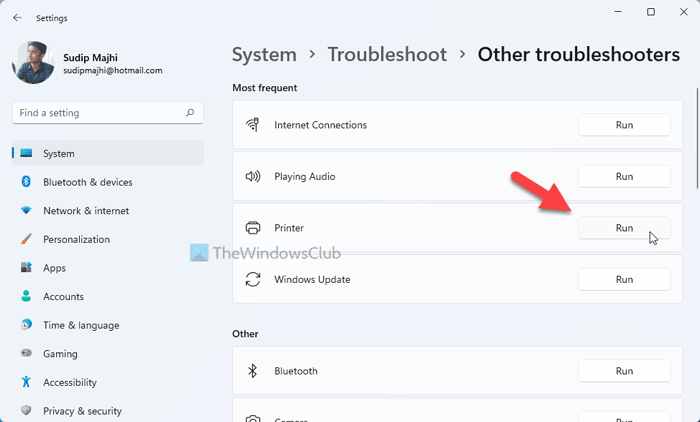Screen dimensions: 700x422
Task: Open Accounts settings
Action: 108,296
